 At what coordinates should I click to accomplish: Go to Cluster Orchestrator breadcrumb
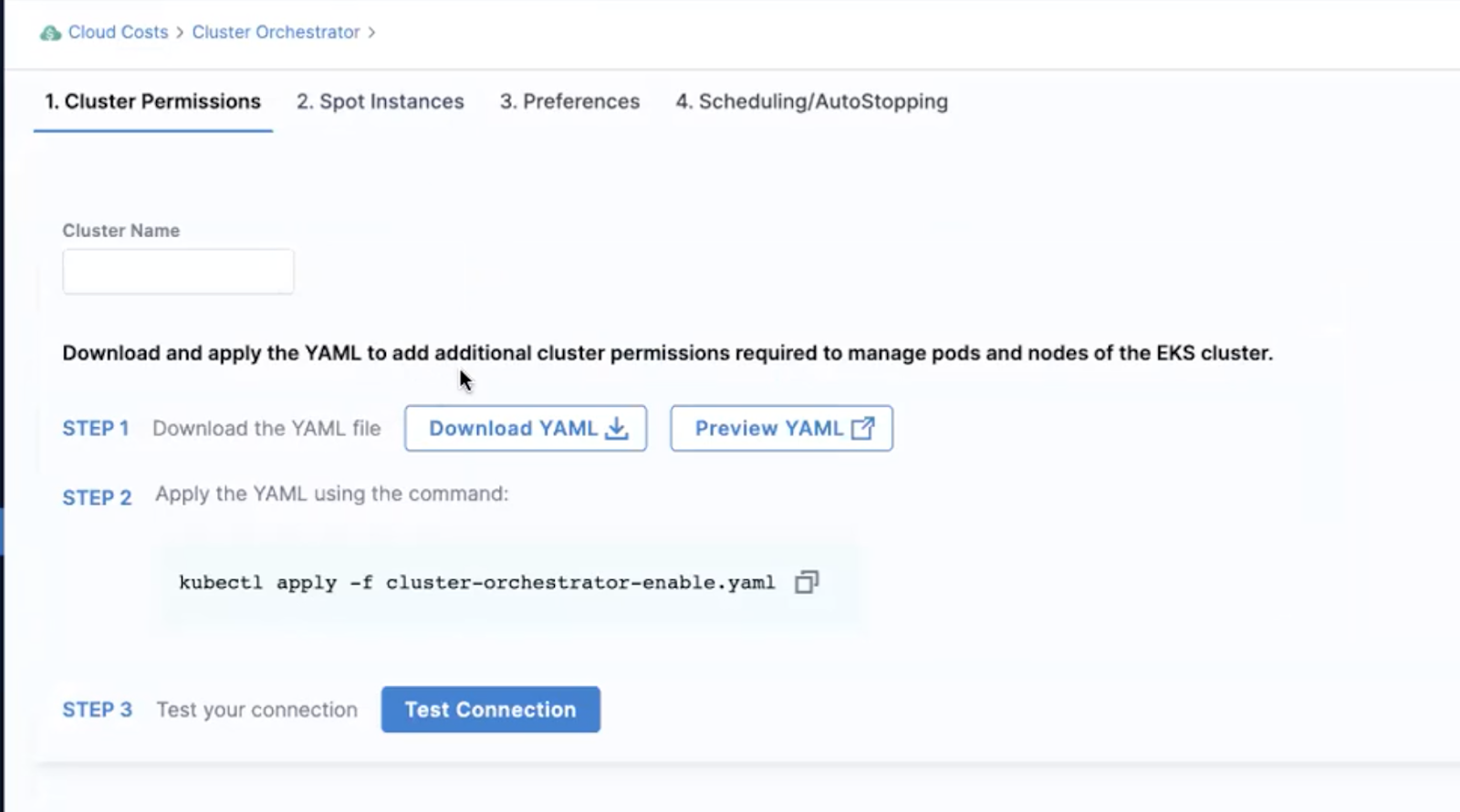[x=276, y=32]
